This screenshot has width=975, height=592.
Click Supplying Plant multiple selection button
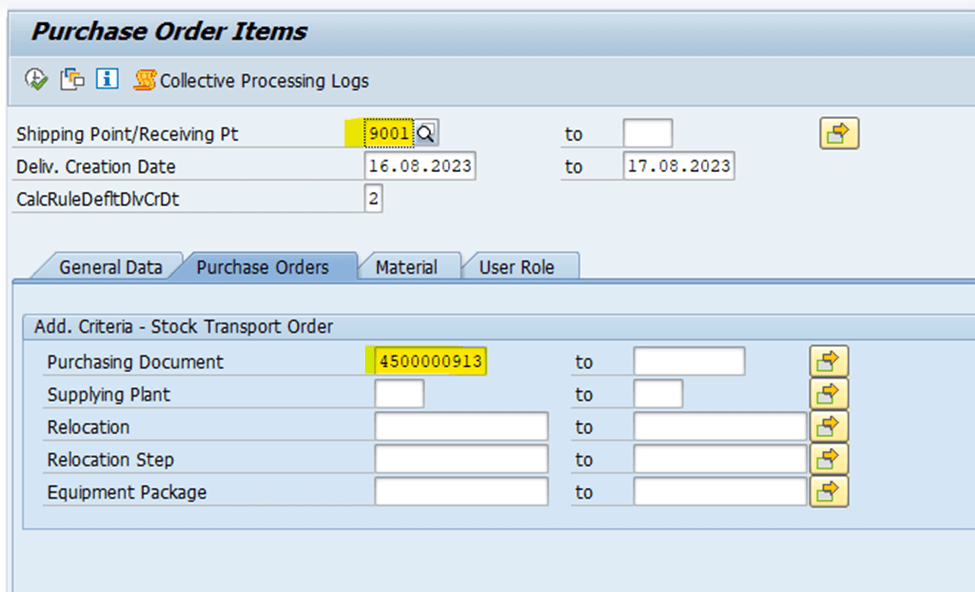pos(829,394)
